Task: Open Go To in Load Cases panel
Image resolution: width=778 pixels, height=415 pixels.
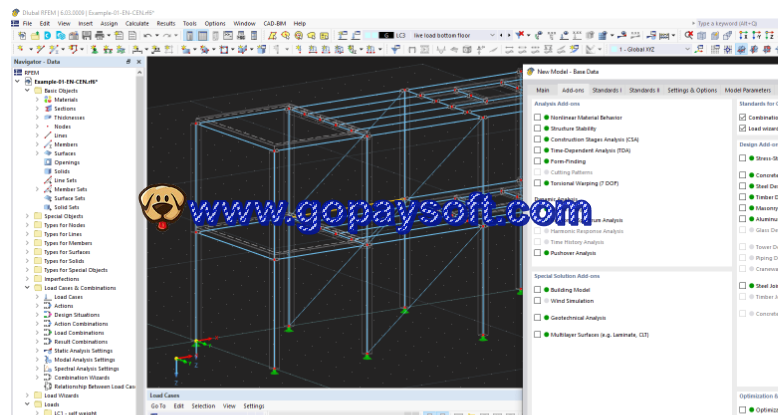Action: [x=158, y=406]
